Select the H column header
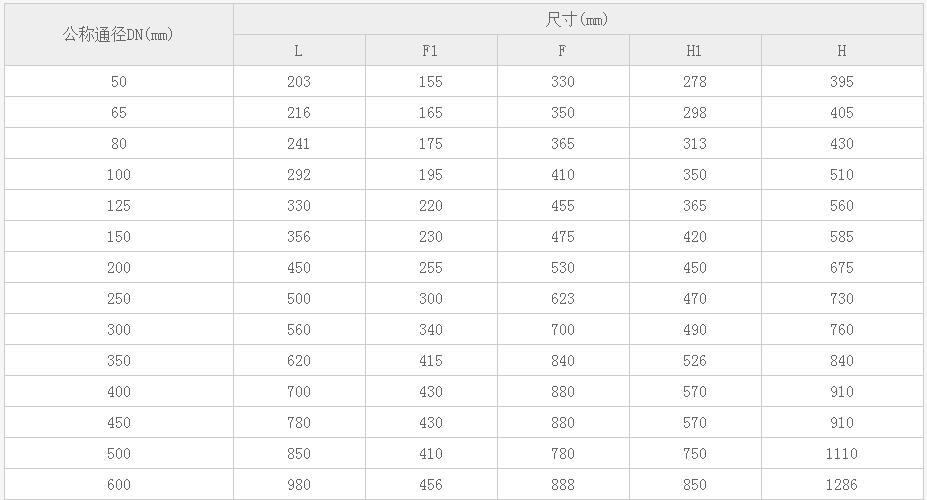Screen dimensions: 927x500 pos(842,51)
